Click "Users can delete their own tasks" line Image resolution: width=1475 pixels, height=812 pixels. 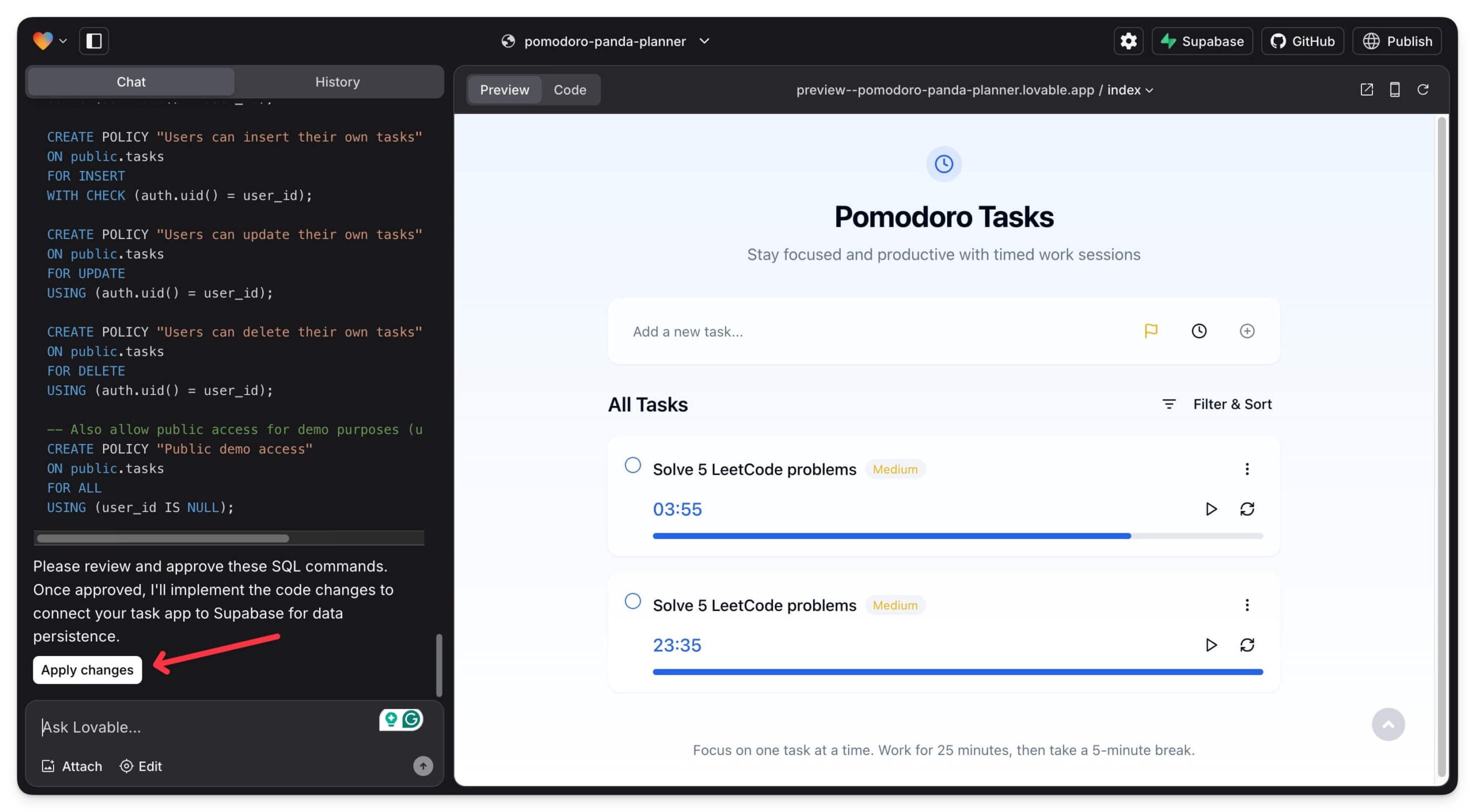coord(235,332)
